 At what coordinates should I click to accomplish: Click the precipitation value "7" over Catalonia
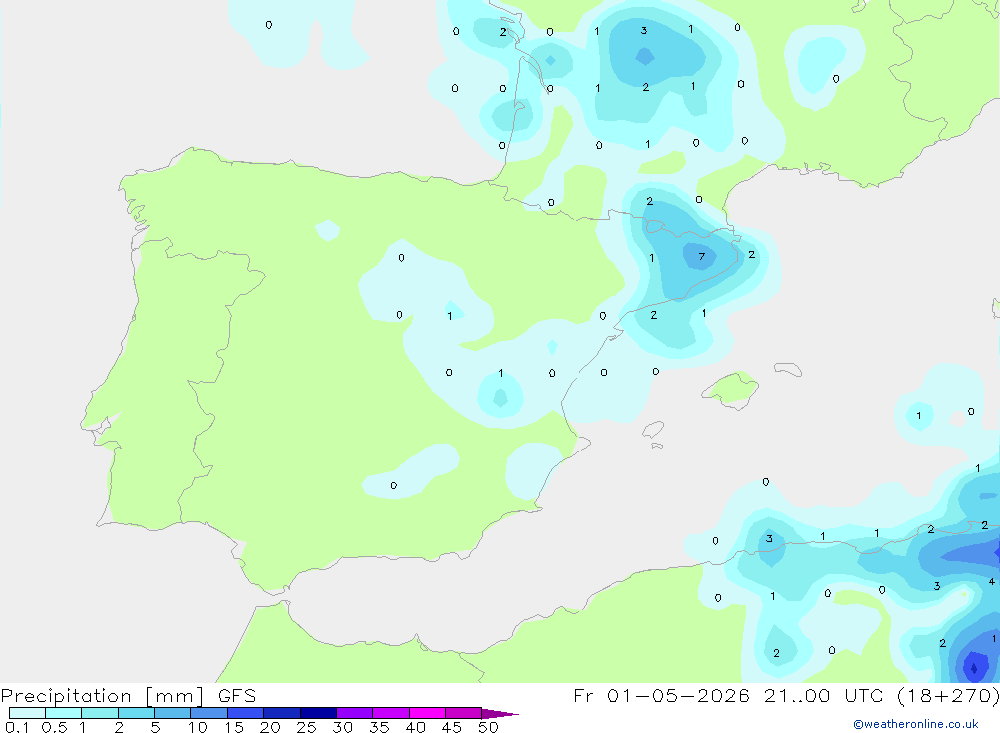tap(702, 256)
